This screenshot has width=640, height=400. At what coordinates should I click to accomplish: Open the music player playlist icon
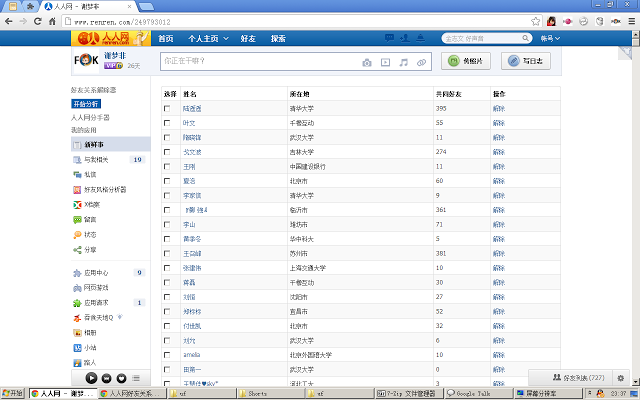(x=136, y=378)
